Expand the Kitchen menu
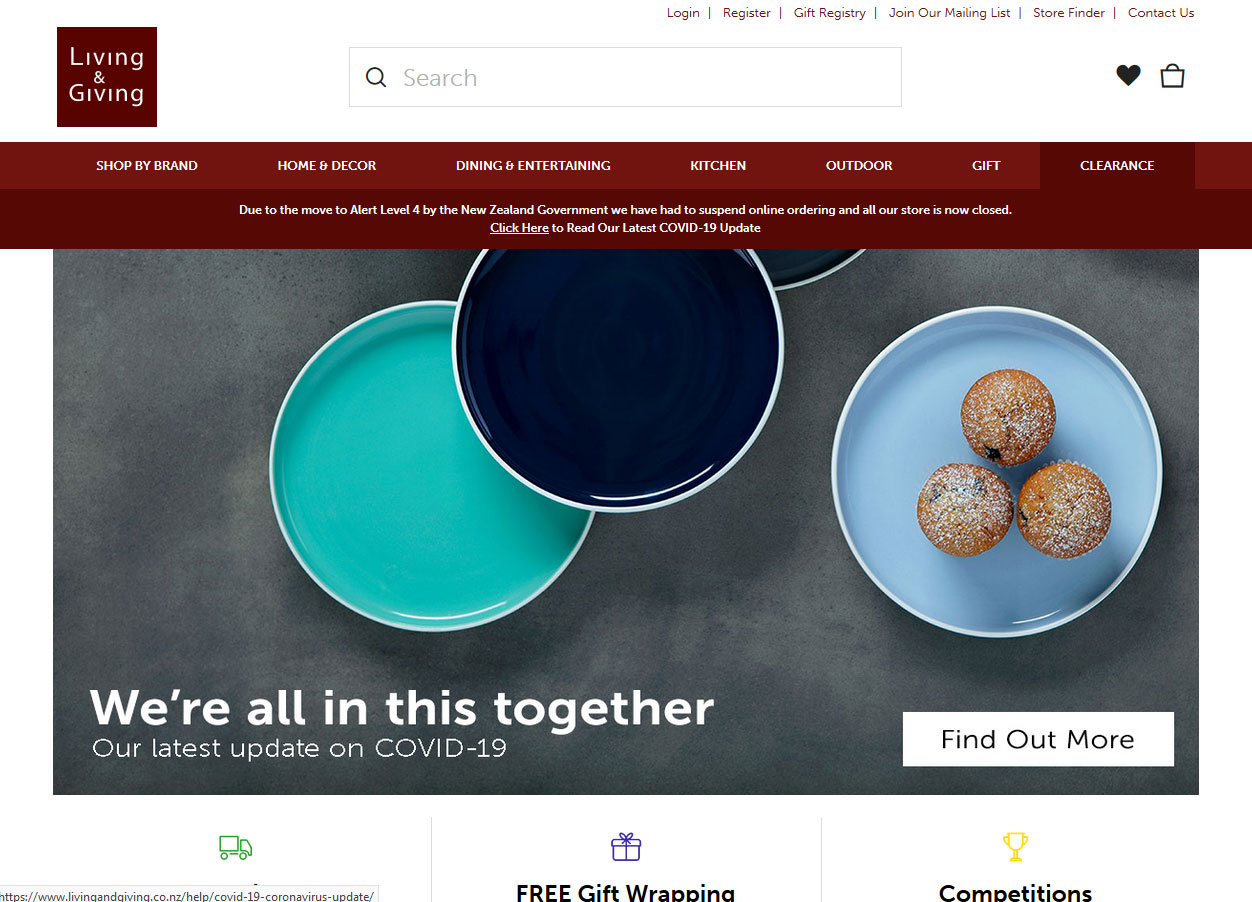This screenshot has height=902, width=1252. tap(718, 166)
